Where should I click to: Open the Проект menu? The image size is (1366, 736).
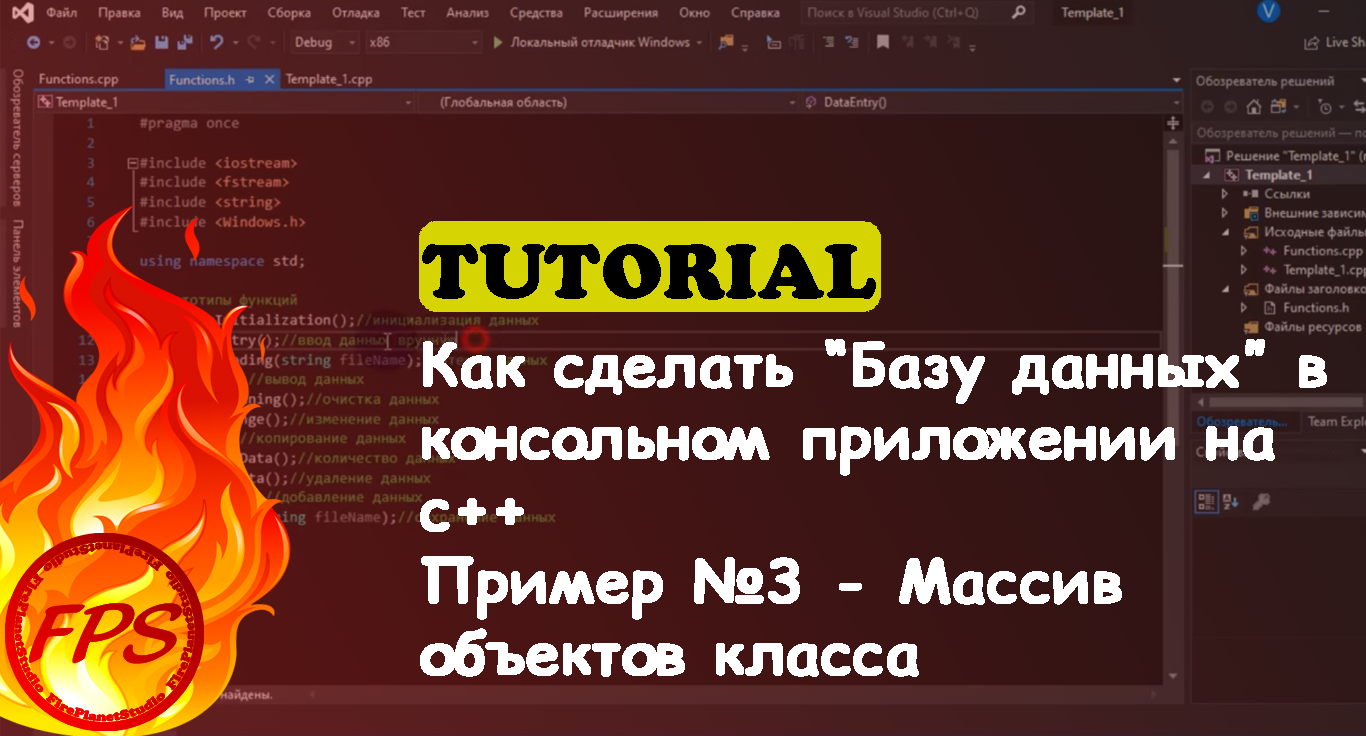pyautogui.click(x=225, y=13)
